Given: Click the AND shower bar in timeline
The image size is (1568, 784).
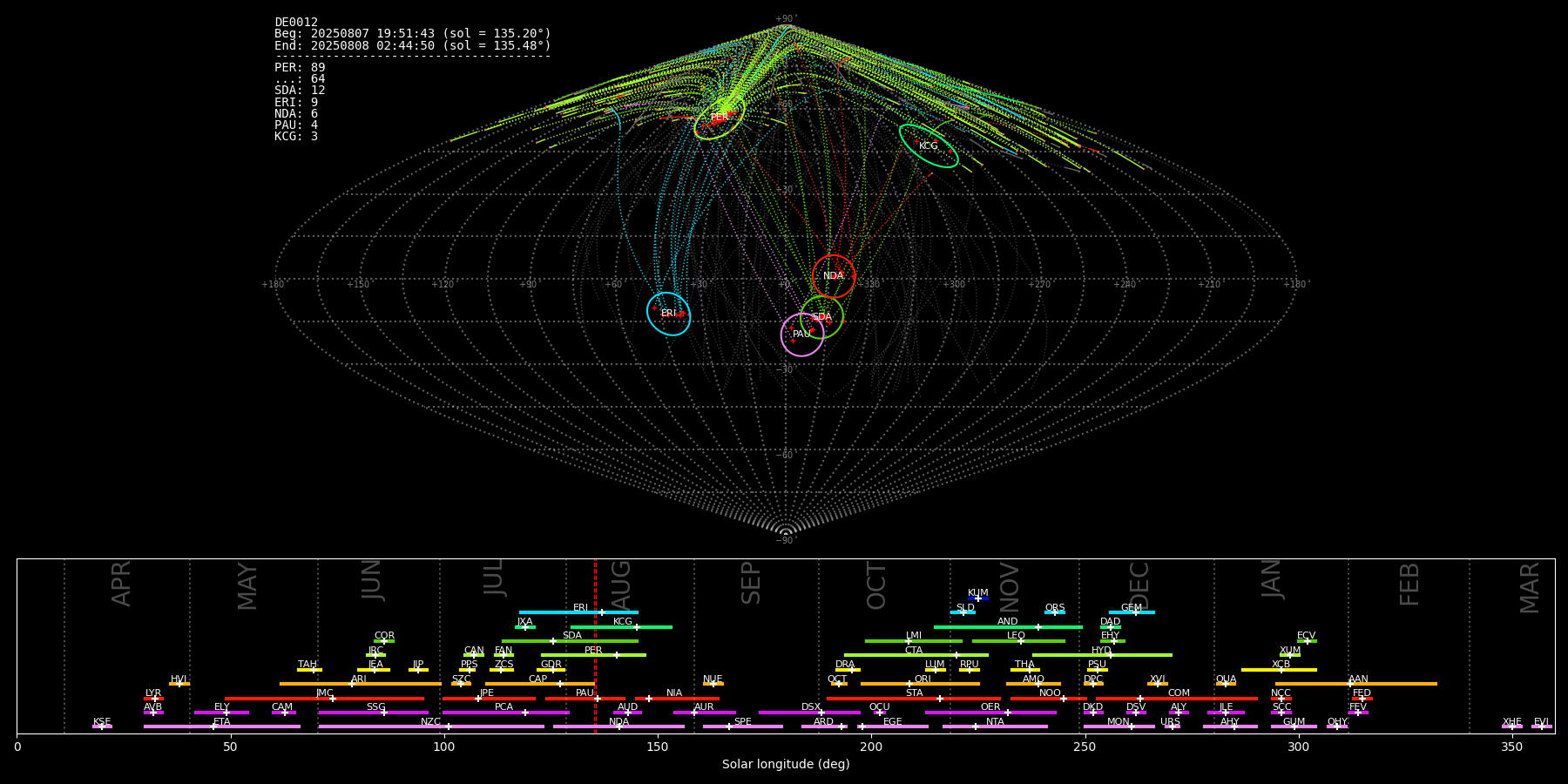Looking at the screenshot, I should (1008, 627).
